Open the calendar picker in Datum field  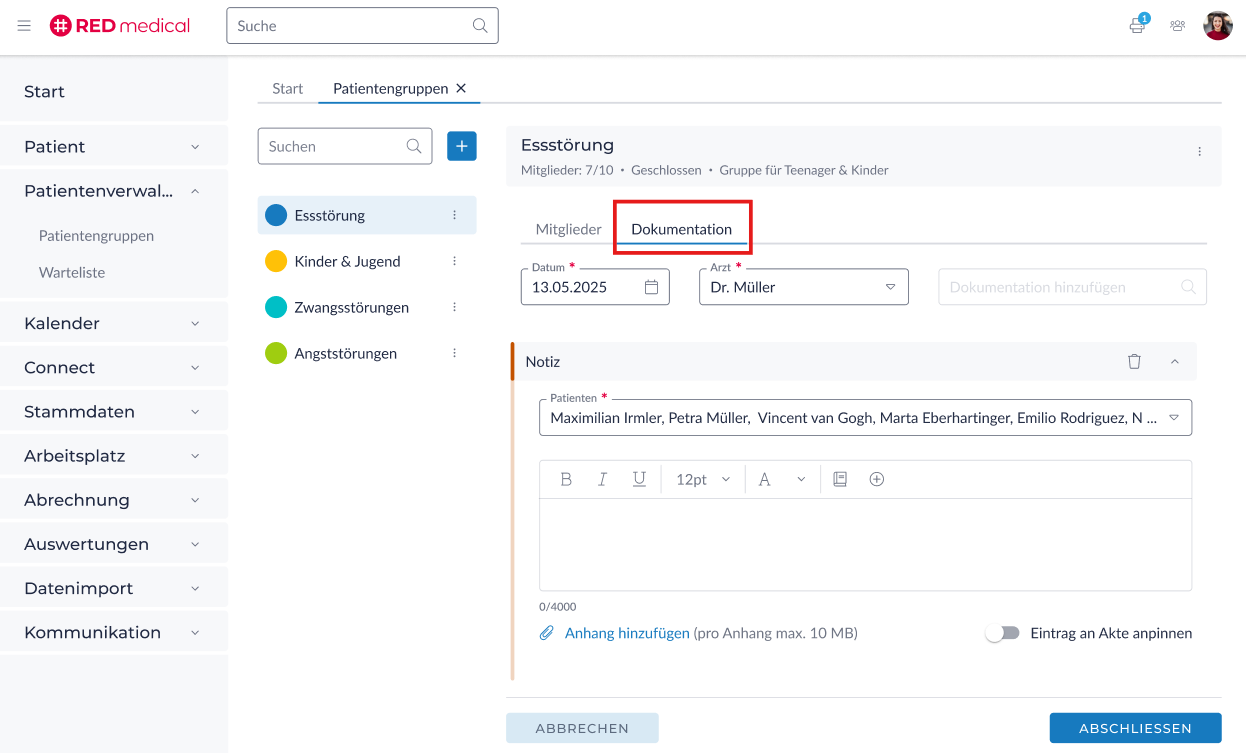click(651, 287)
